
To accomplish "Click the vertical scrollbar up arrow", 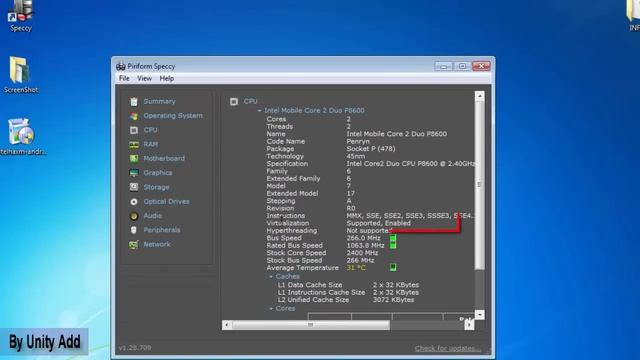I will [480, 96].
